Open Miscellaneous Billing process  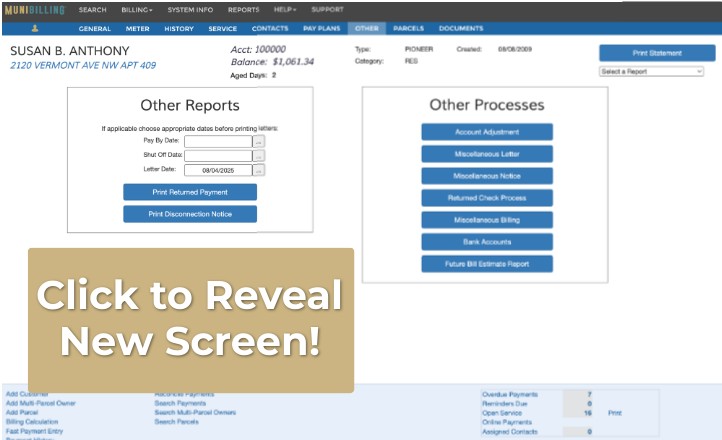coord(487,220)
